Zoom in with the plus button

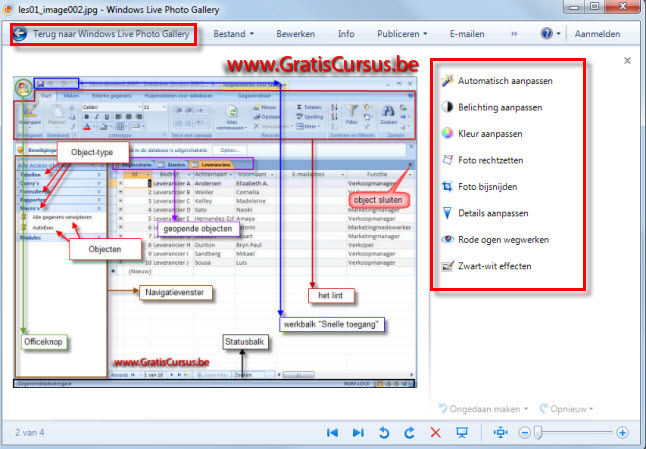pyautogui.click(x=623, y=433)
